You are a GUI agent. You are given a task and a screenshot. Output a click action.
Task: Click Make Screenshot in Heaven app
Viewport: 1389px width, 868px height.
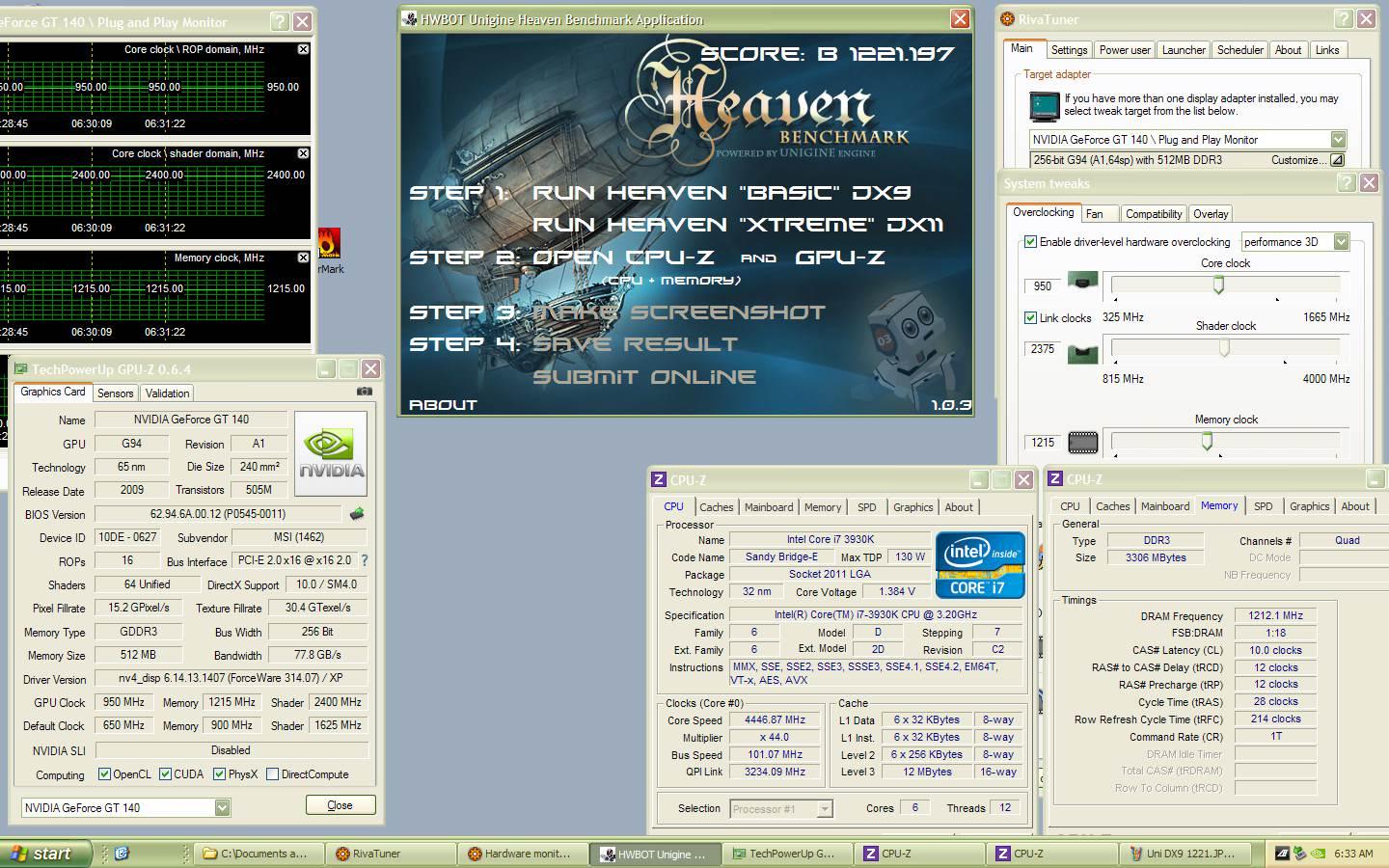679,312
